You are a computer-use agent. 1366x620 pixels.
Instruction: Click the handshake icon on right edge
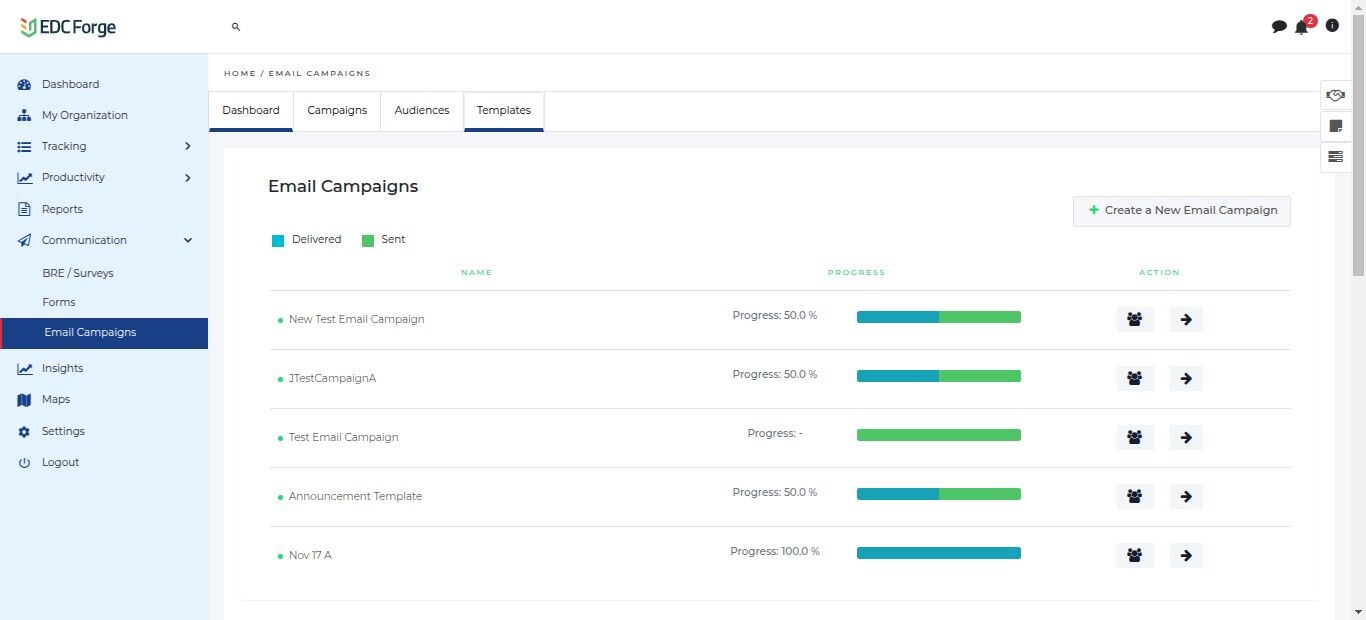[1335, 95]
